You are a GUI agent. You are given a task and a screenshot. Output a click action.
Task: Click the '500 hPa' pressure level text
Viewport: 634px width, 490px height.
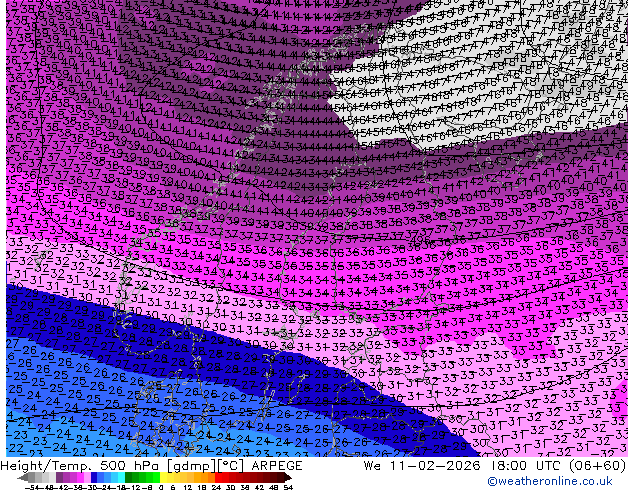[x=131, y=466]
